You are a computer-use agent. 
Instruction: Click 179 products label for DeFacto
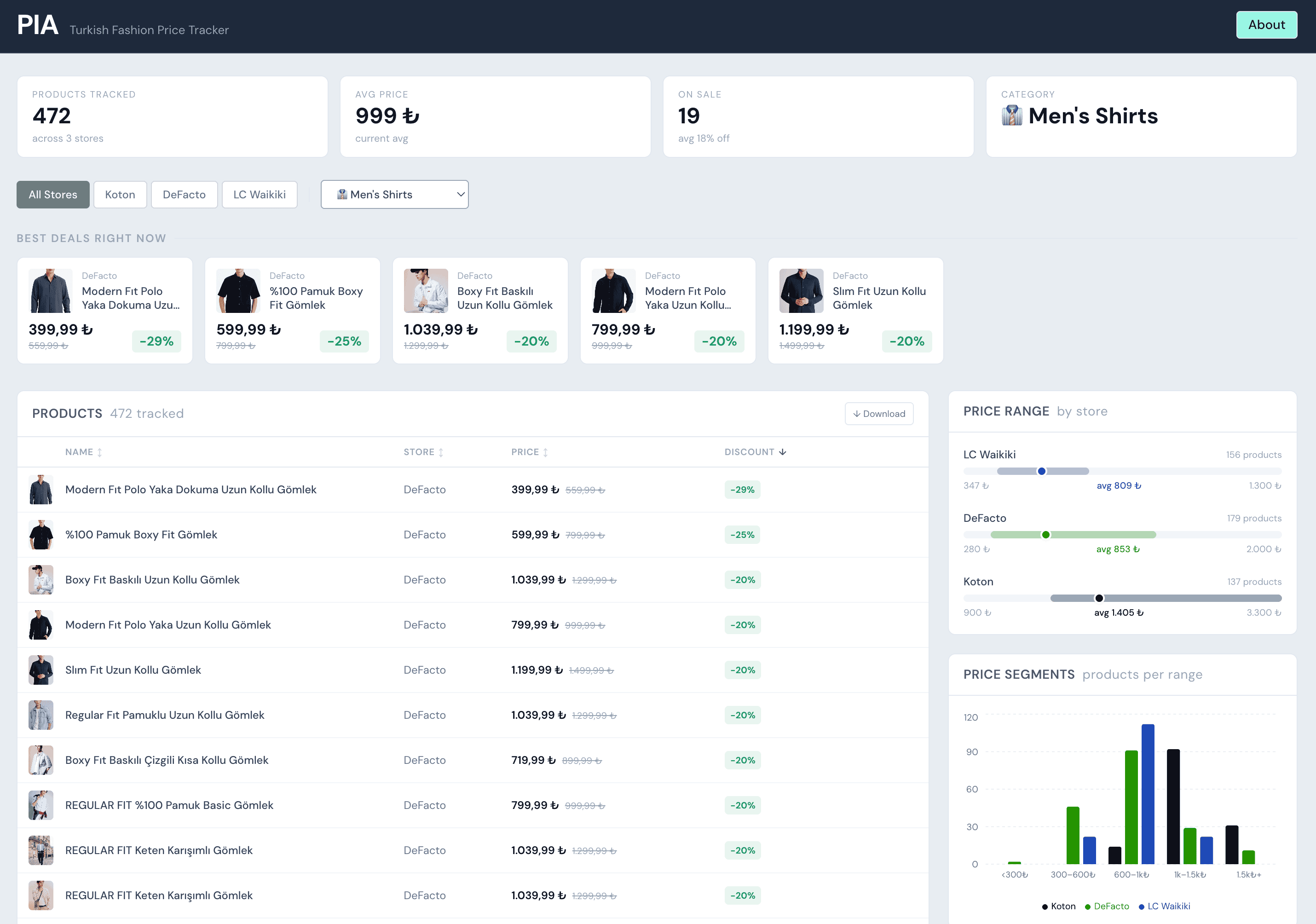[1253, 518]
